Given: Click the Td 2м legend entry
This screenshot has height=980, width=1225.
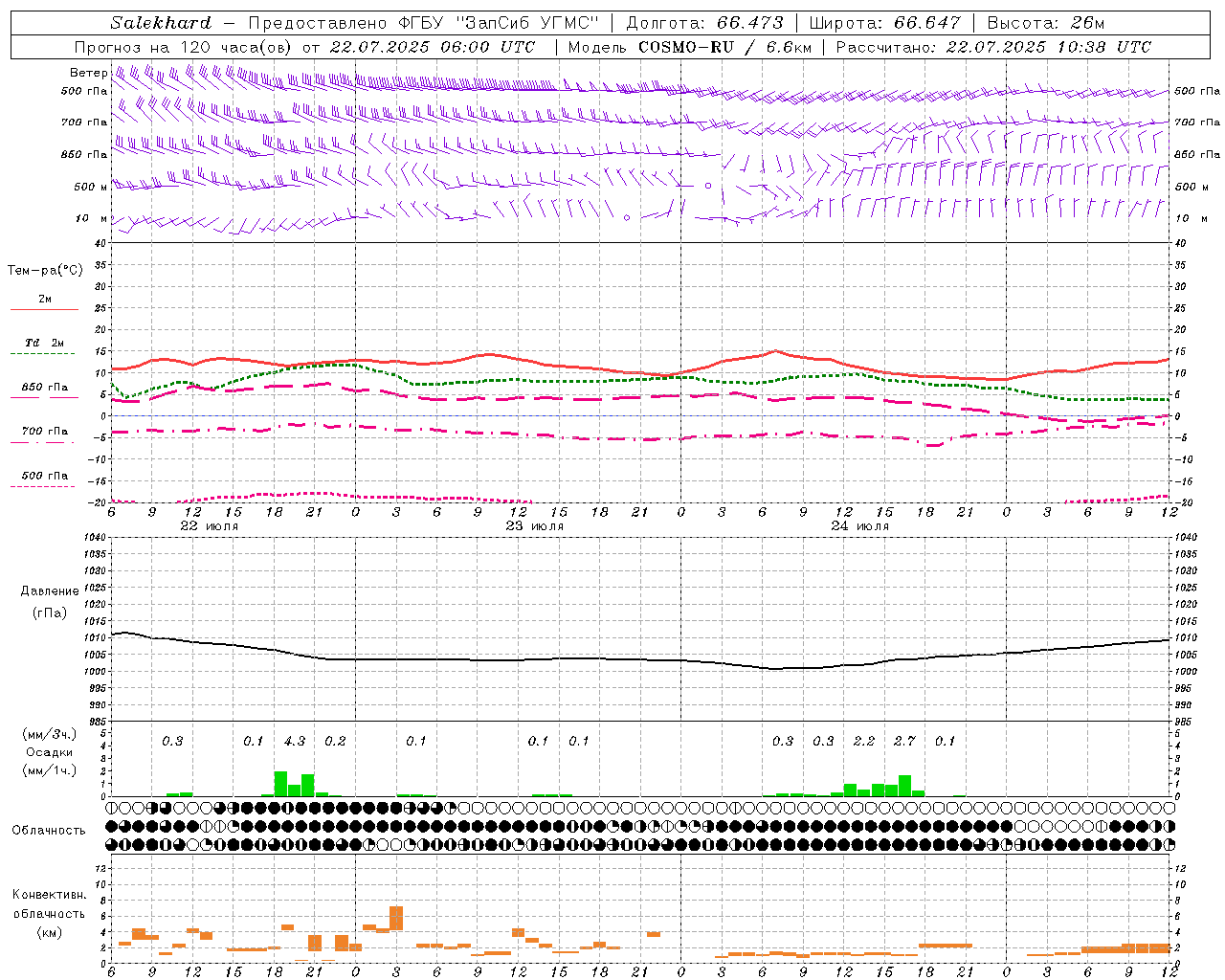Looking at the screenshot, I should point(45,343).
